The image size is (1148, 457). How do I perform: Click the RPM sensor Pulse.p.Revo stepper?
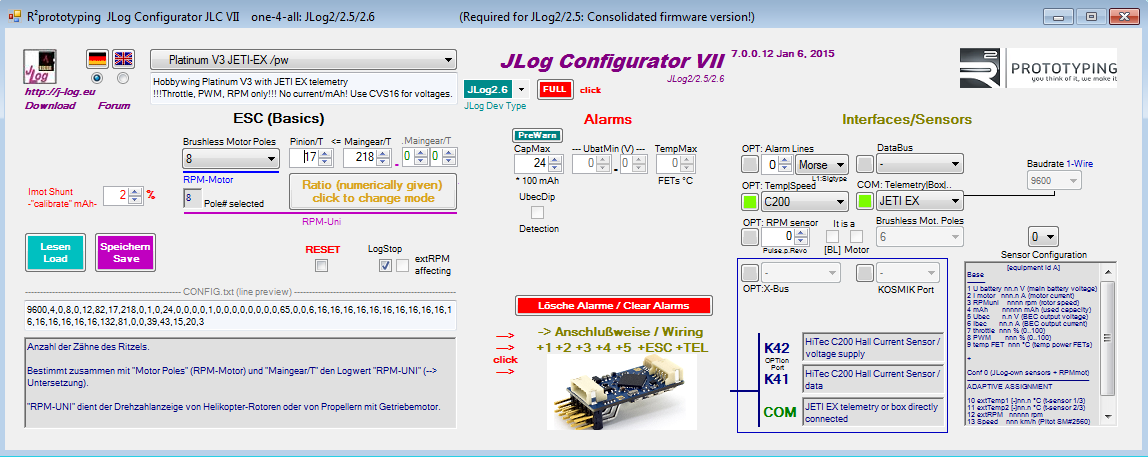point(786,237)
